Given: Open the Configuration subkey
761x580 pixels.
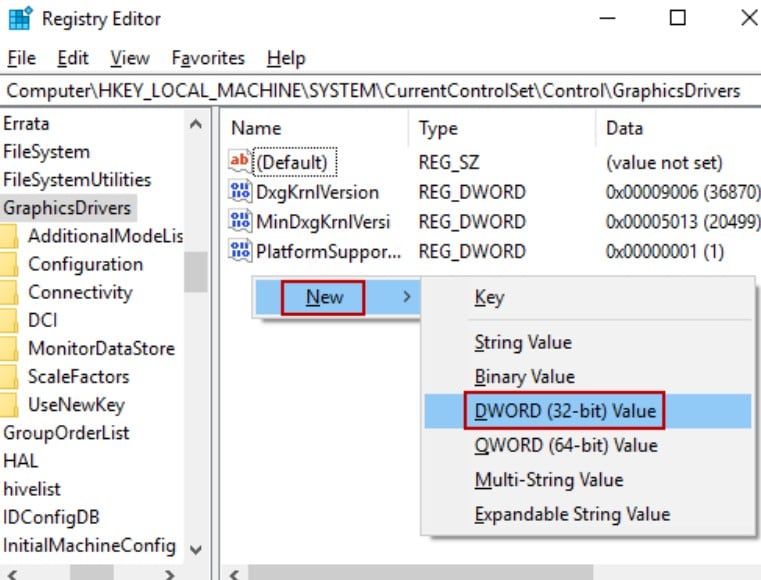Looking at the screenshot, I should tap(85, 265).
